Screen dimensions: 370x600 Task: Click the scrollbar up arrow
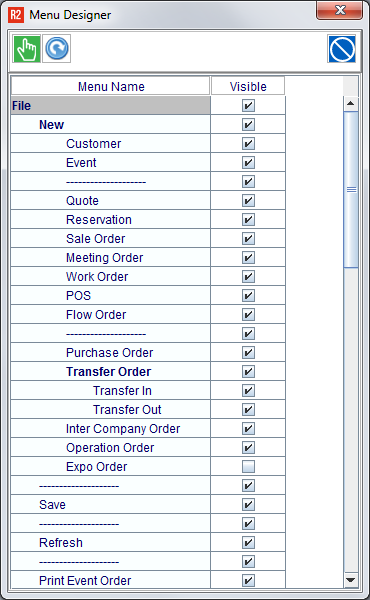(351, 103)
